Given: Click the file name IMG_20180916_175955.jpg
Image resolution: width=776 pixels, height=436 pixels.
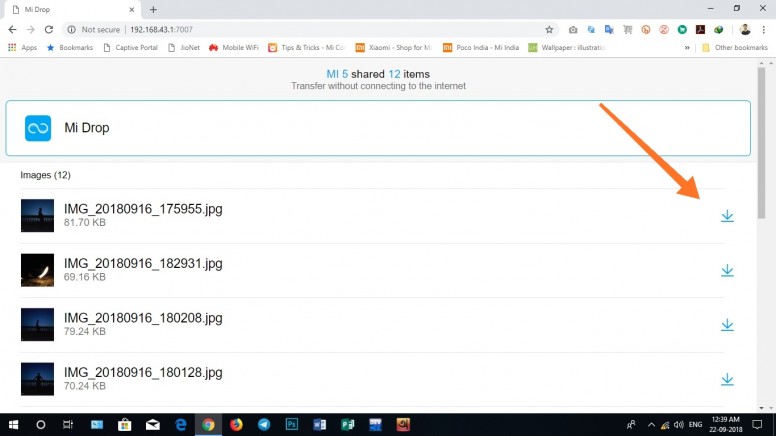Looking at the screenshot, I should [143, 209].
